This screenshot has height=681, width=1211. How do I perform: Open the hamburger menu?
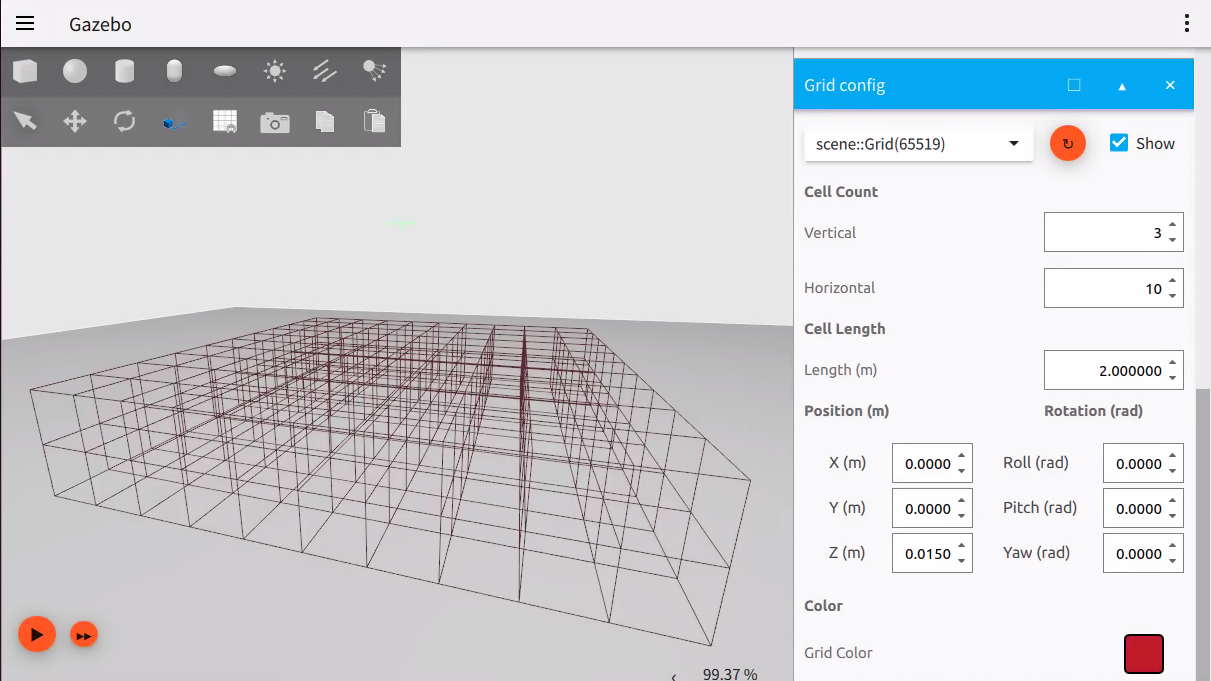pos(25,24)
